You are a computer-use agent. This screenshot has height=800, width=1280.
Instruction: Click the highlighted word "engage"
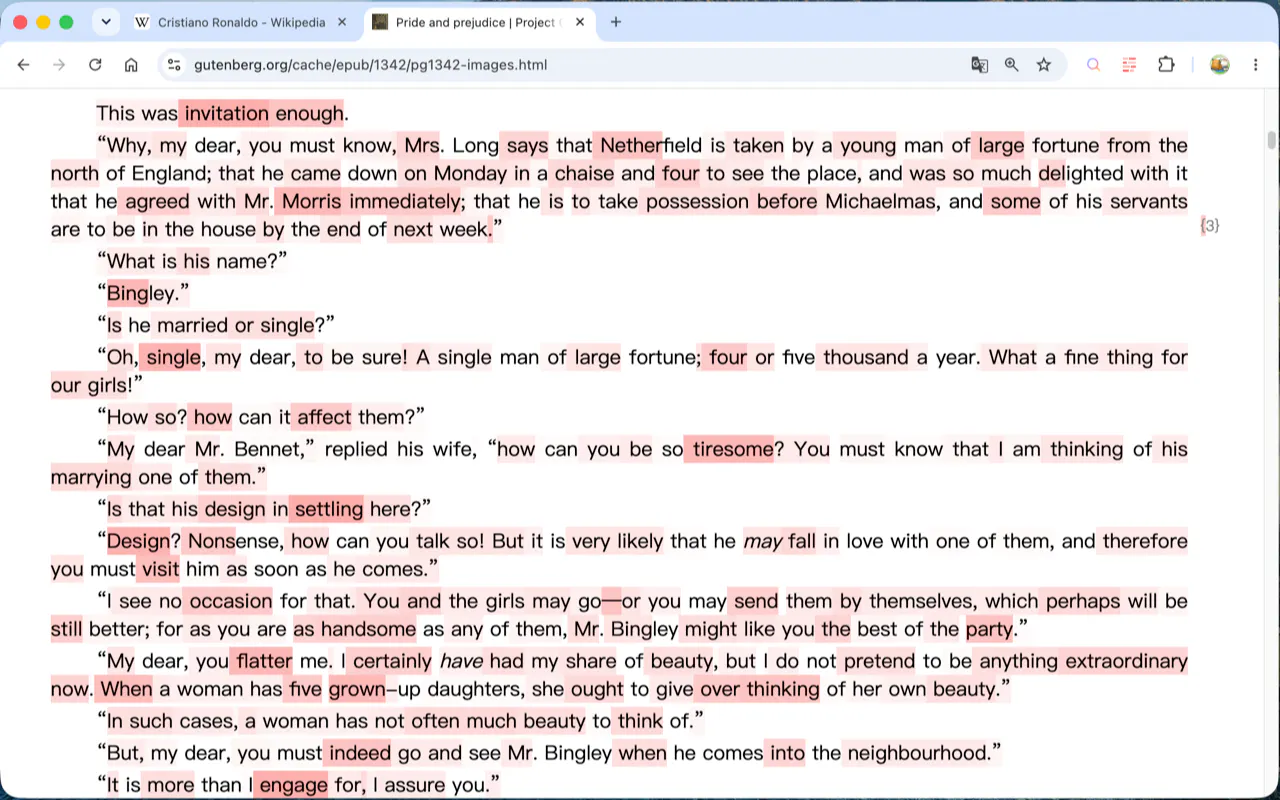293,785
